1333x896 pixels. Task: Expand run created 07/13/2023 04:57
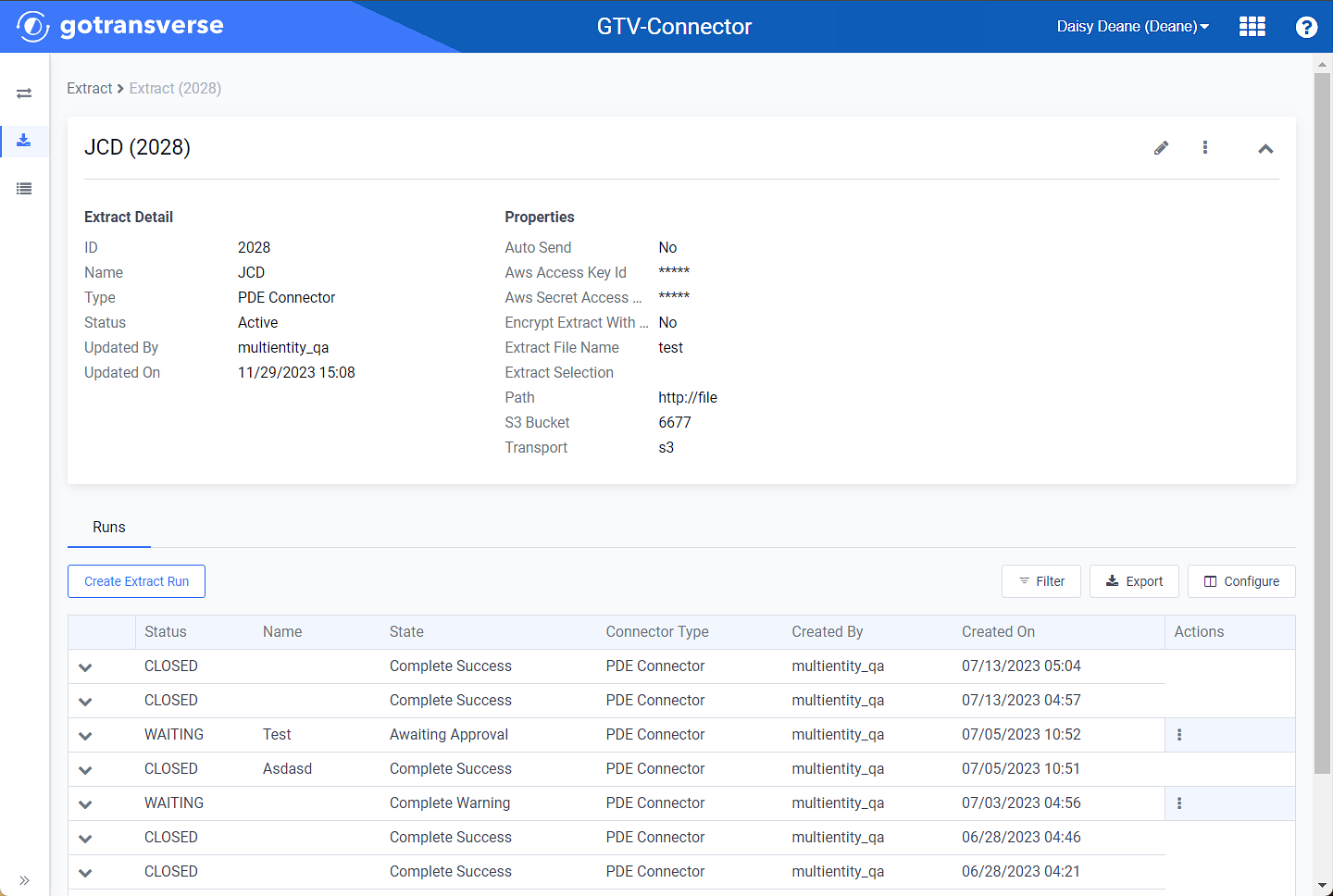[x=85, y=702]
